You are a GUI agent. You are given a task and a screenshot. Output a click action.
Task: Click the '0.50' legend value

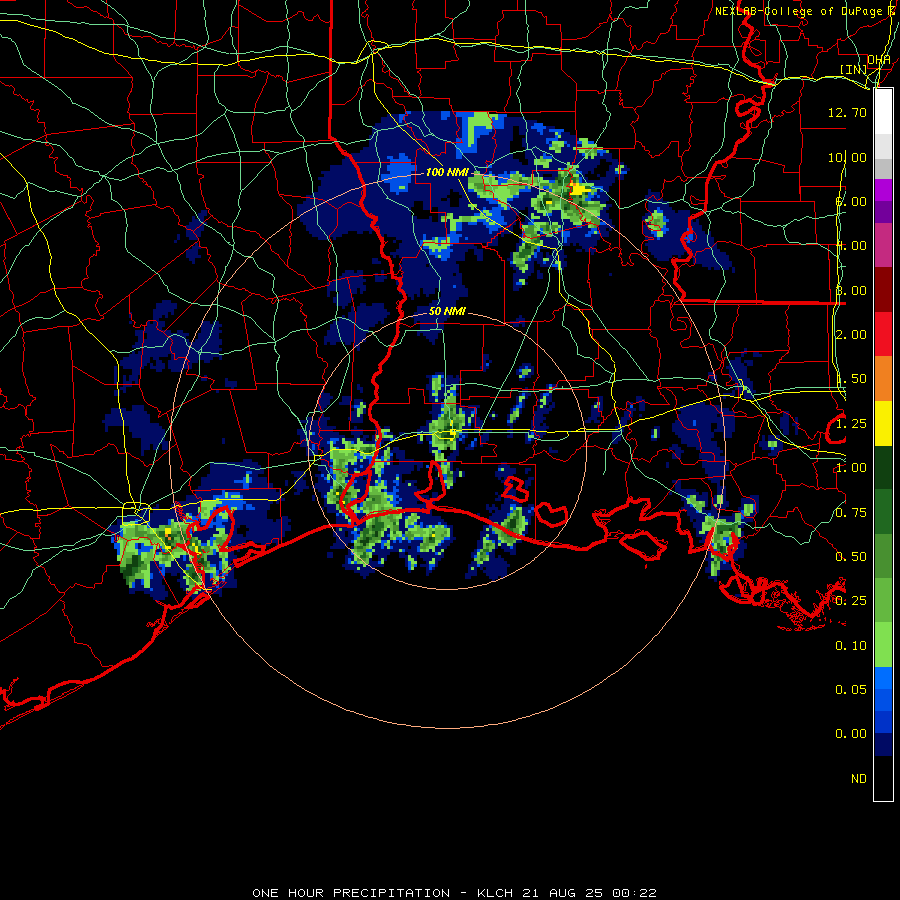(x=851, y=557)
